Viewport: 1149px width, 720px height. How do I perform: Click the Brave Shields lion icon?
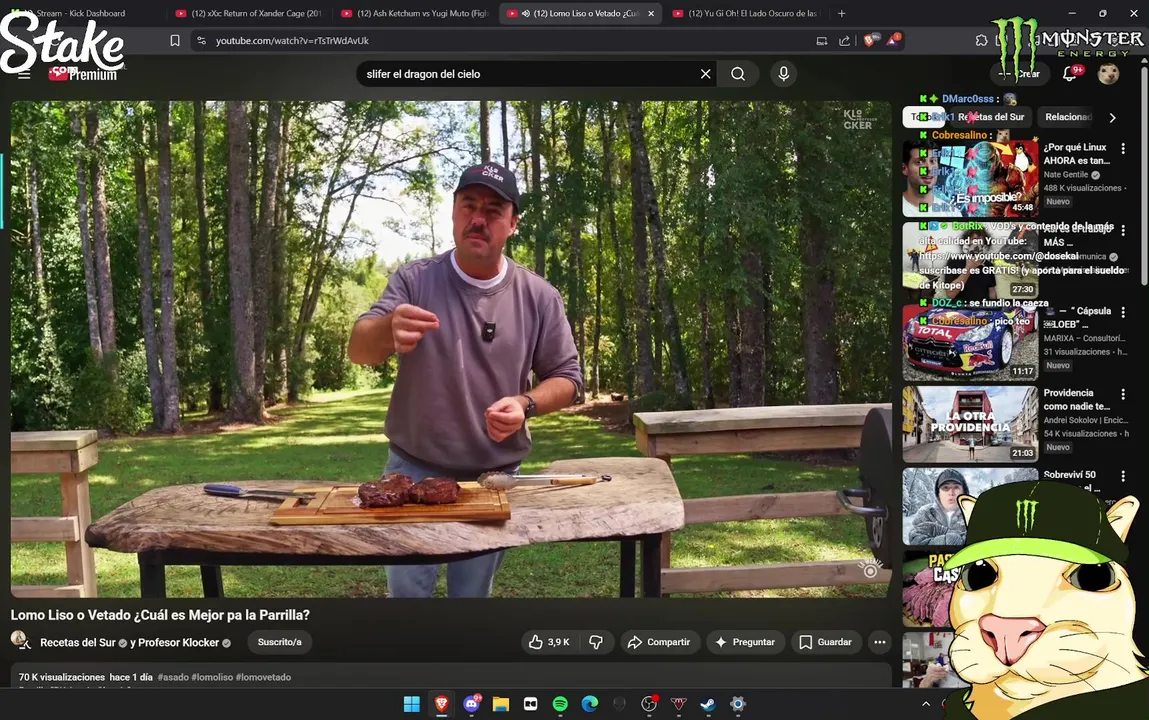pyautogui.click(x=870, y=41)
